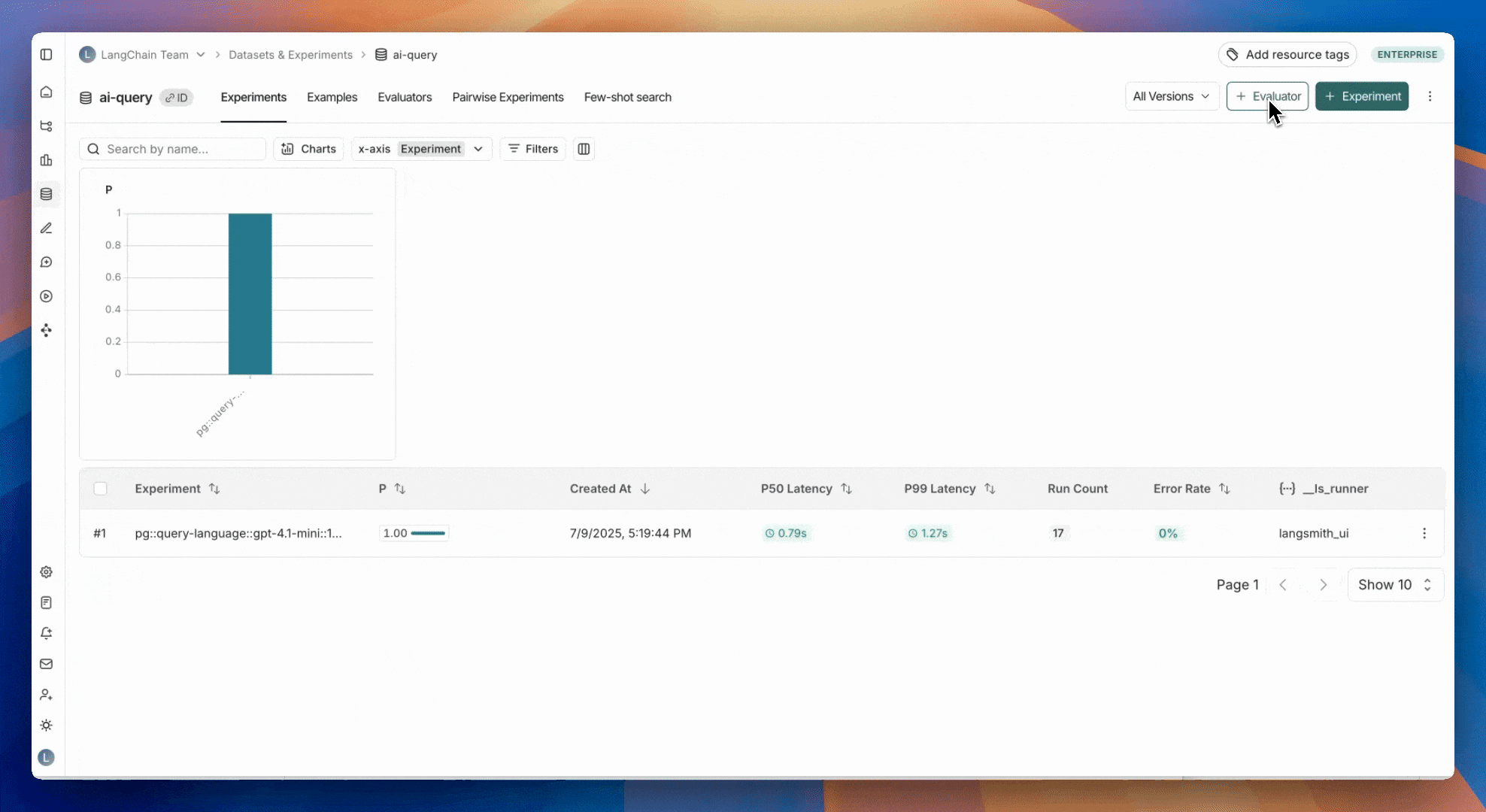Select all experiments header checkbox
The width and height of the screenshot is (1486, 812).
click(101, 489)
